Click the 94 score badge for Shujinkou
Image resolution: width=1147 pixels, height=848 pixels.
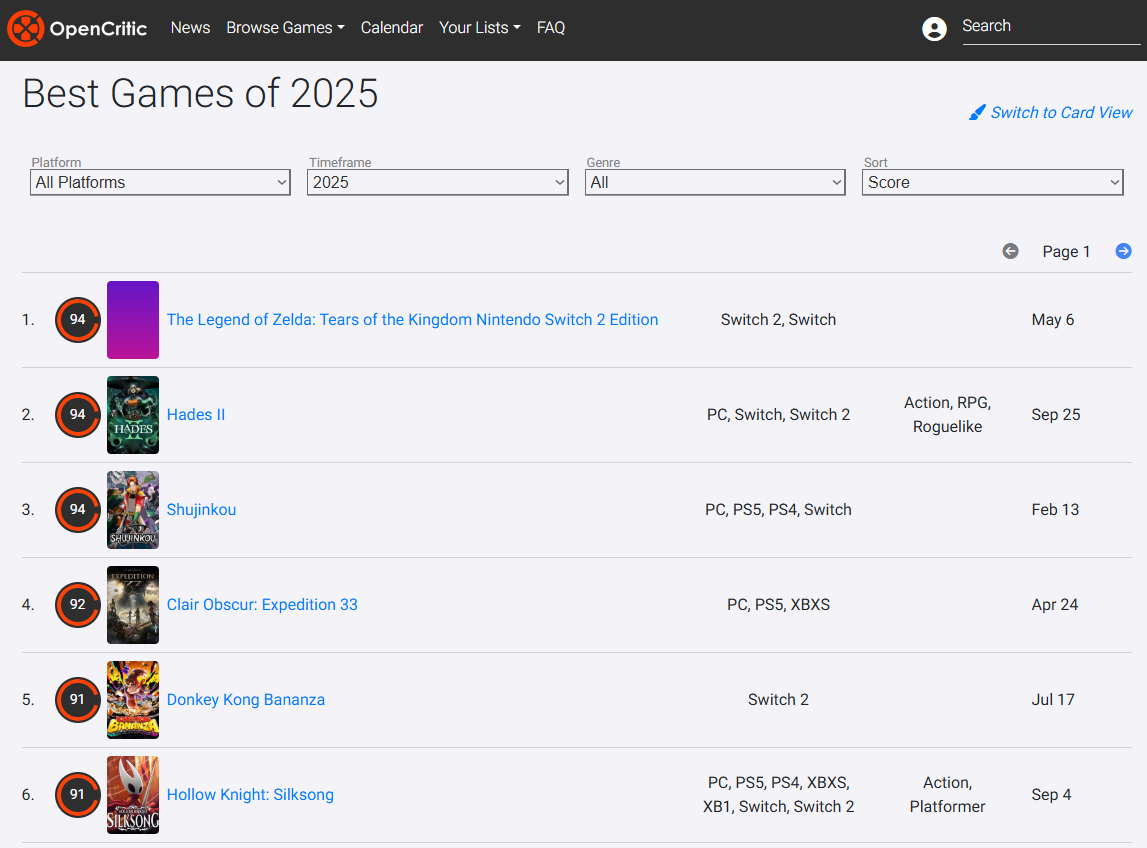tap(77, 510)
